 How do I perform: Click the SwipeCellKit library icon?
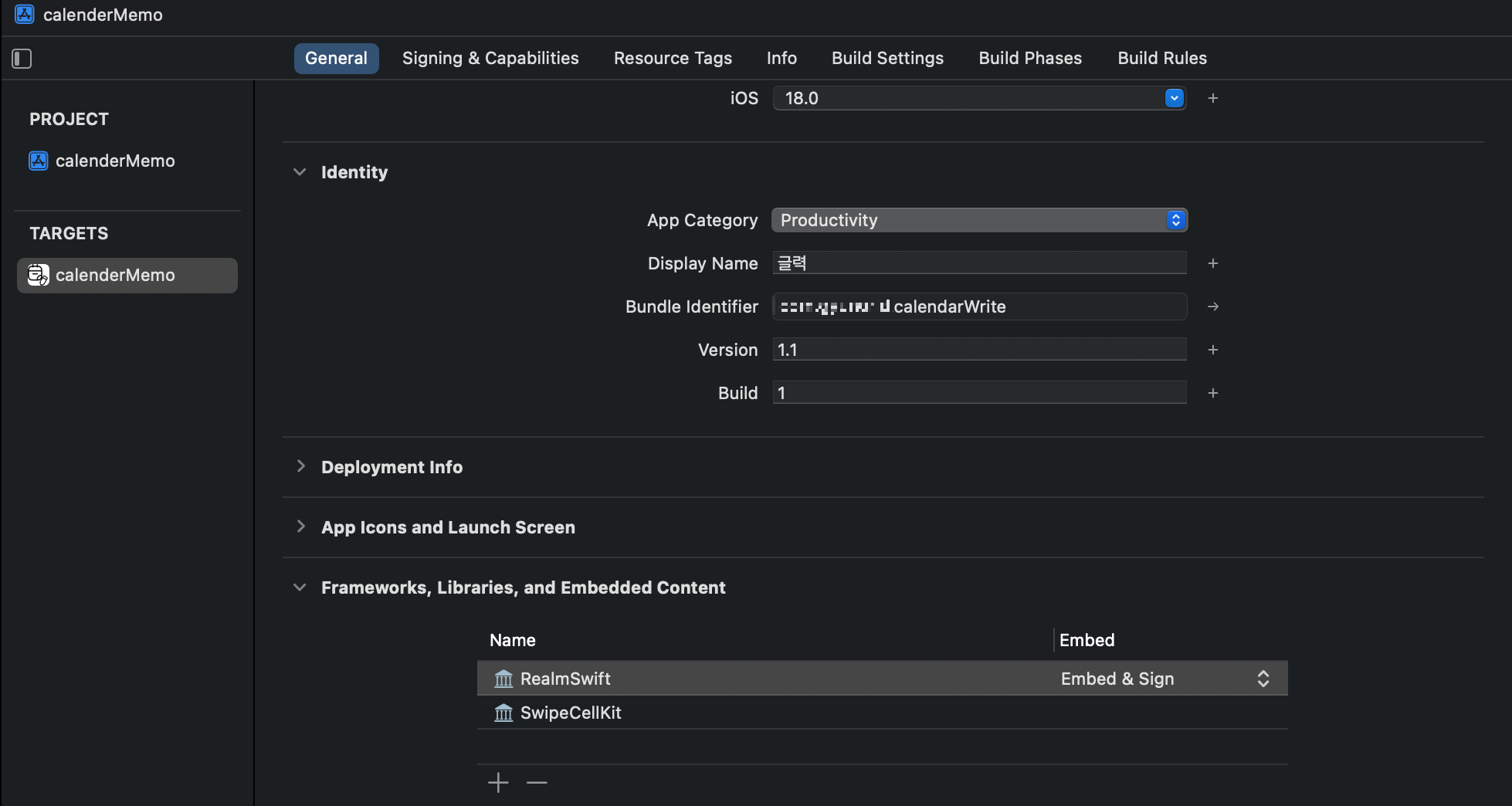coord(503,713)
